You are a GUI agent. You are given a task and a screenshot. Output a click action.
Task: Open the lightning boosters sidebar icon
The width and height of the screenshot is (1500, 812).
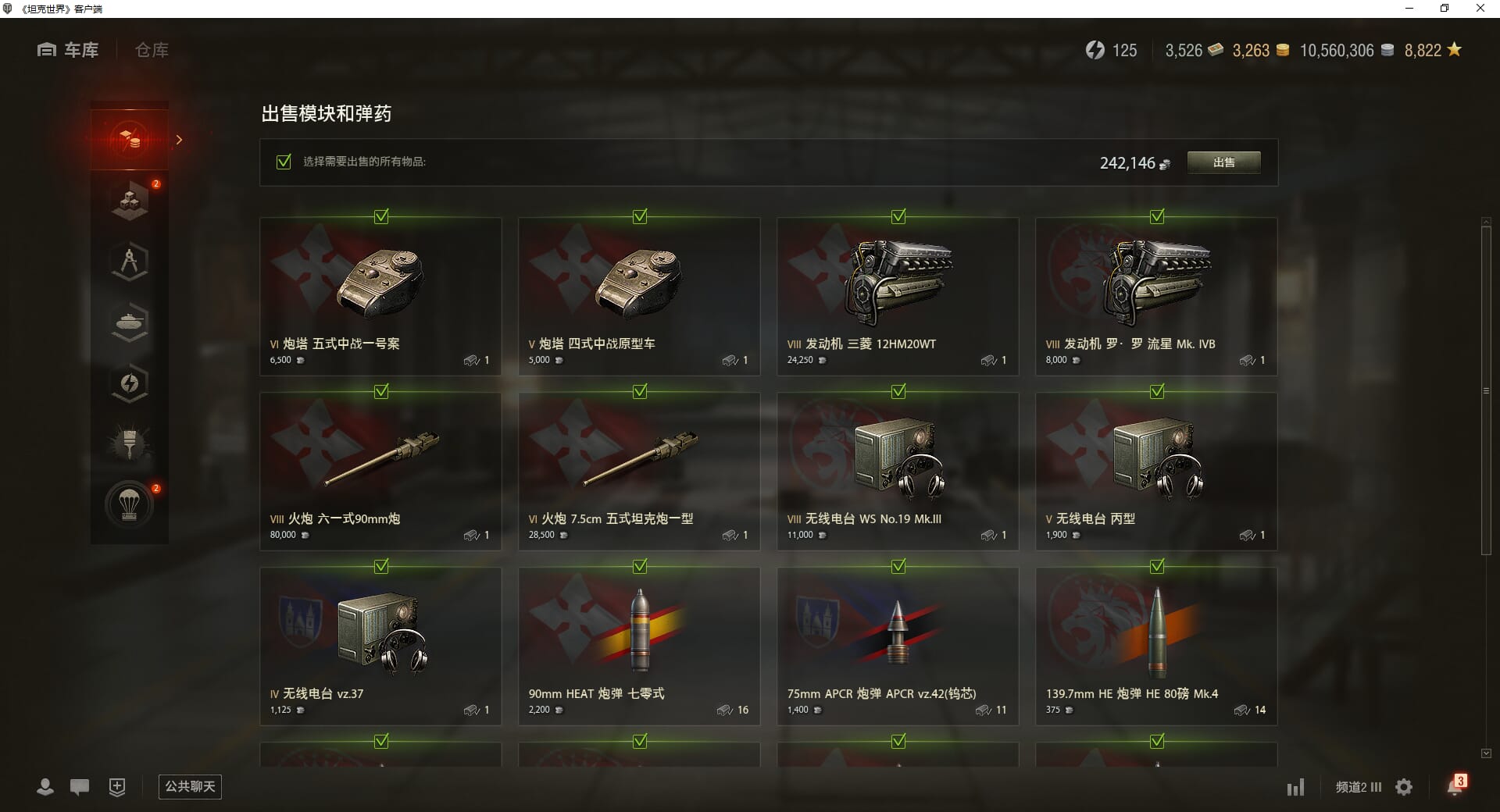click(130, 383)
